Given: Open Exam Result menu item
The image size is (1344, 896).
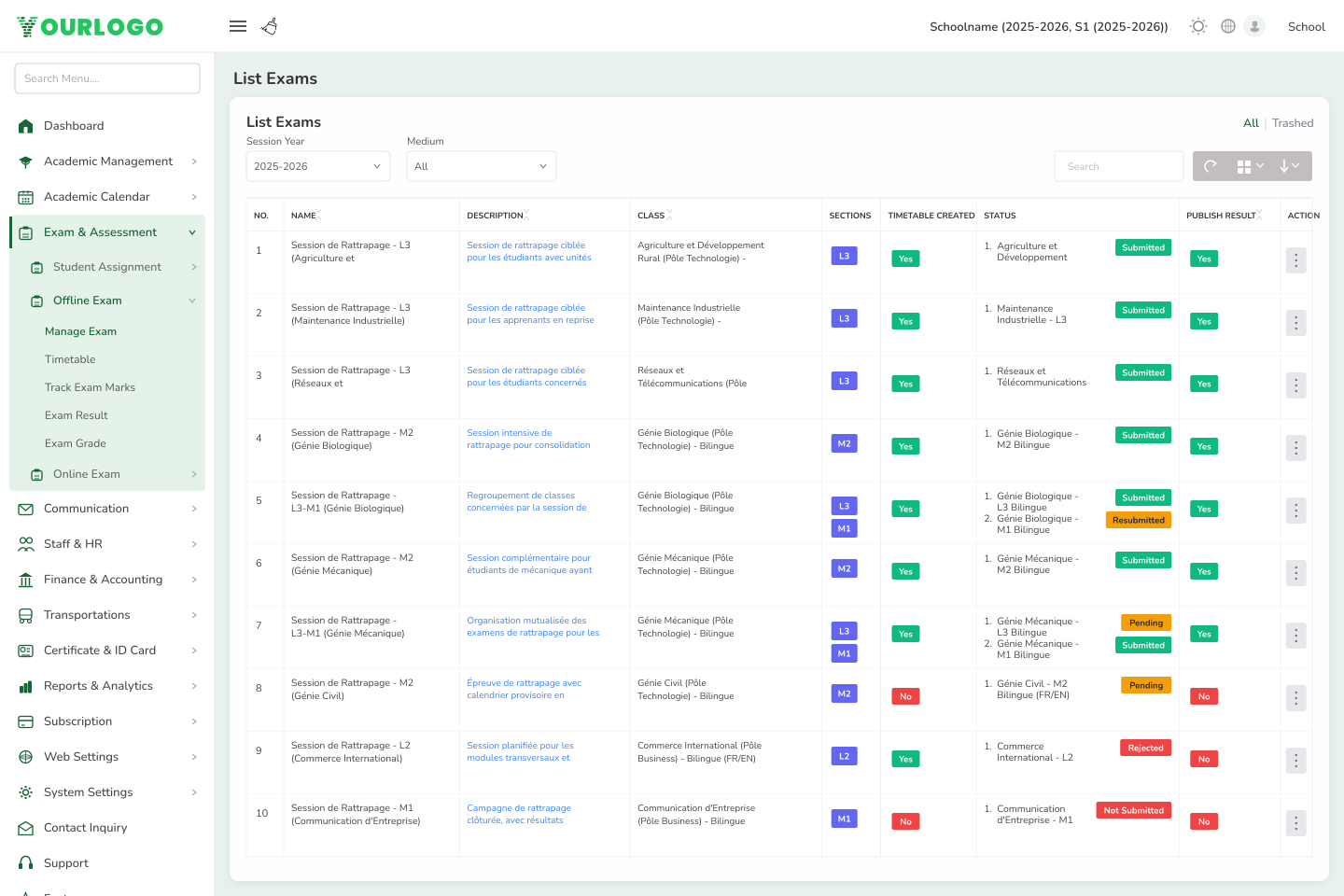Looking at the screenshot, I should (x=77, y=415).
